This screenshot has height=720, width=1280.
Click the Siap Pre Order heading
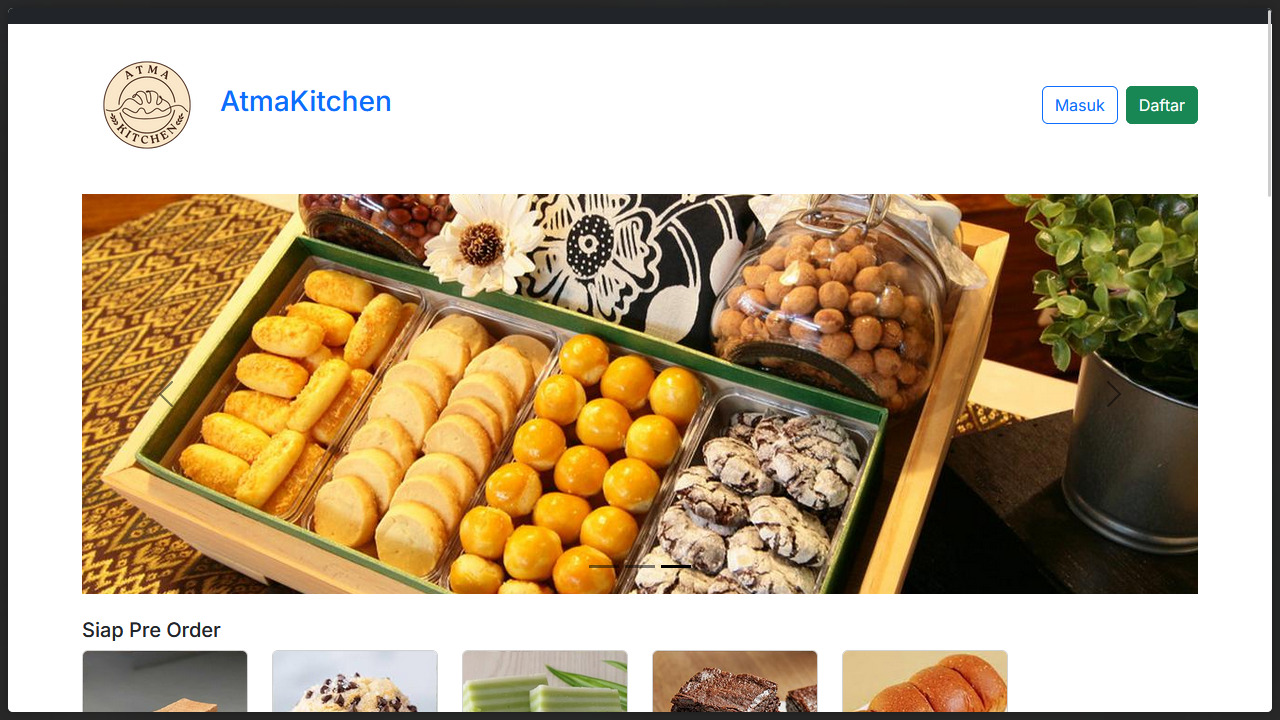click(x=151, y=630)
